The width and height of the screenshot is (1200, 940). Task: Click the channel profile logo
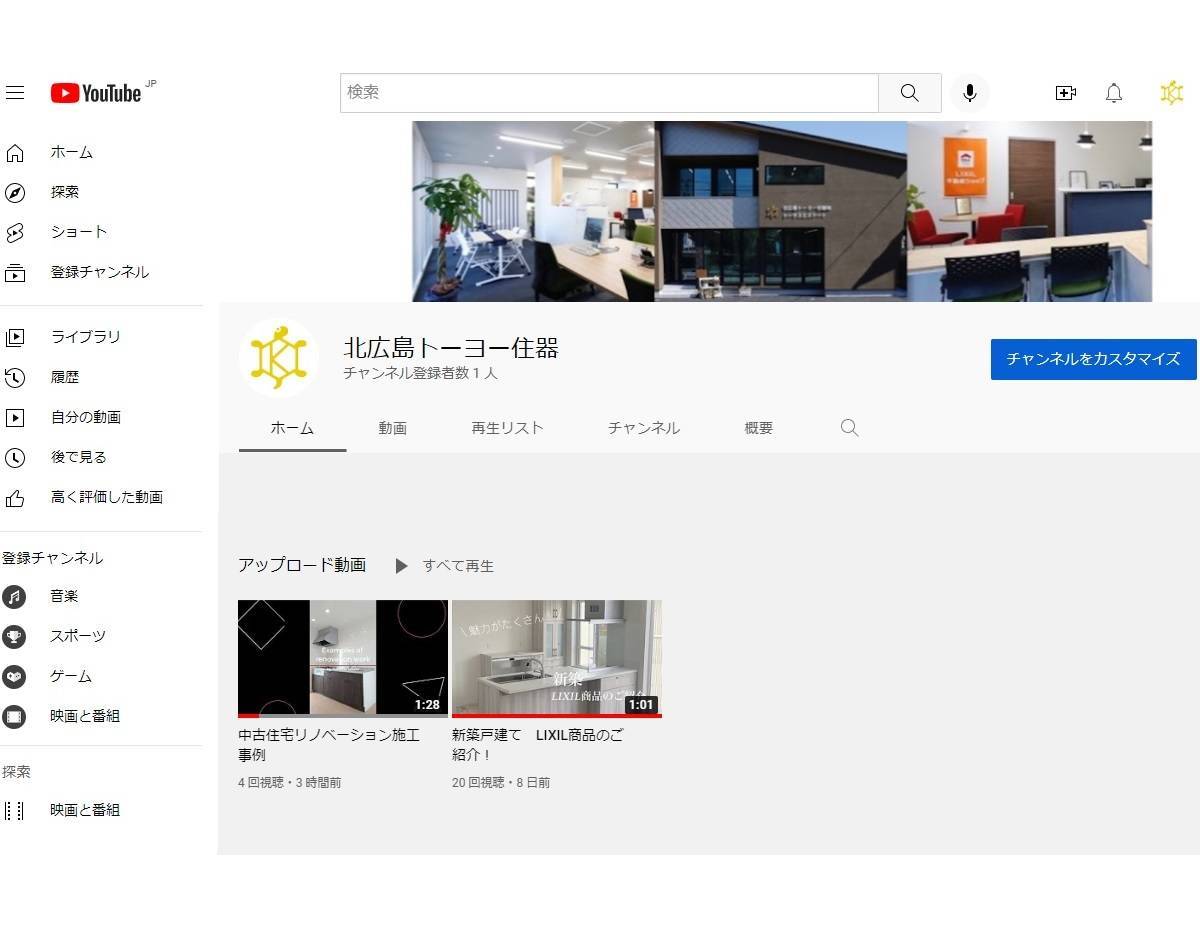tap(278, 358)
